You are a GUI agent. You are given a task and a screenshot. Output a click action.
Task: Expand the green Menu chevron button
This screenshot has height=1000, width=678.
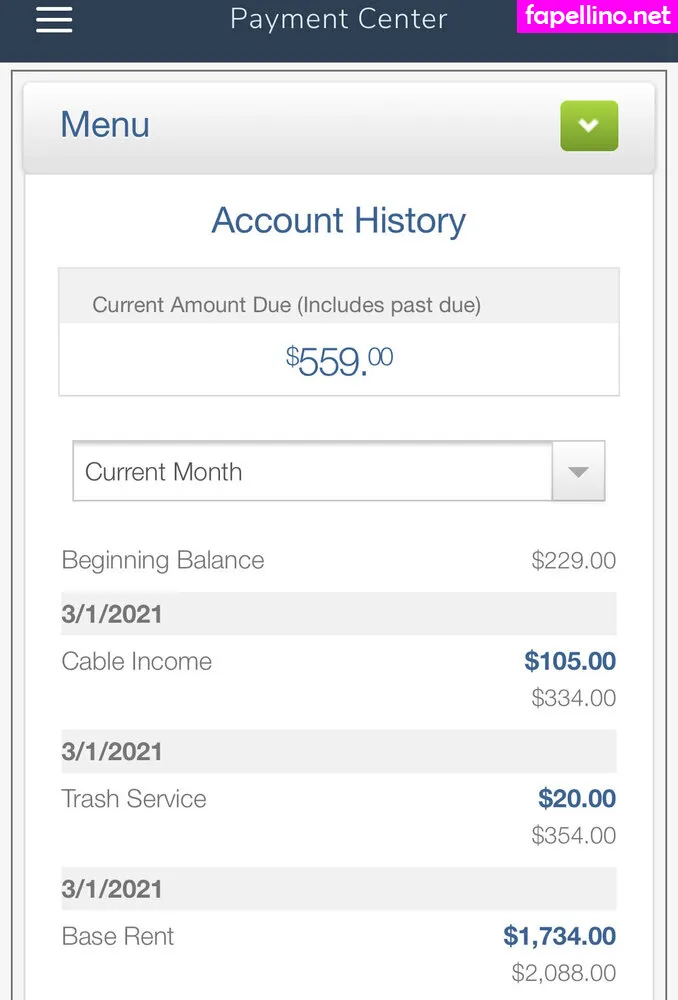tap(589, 126)
